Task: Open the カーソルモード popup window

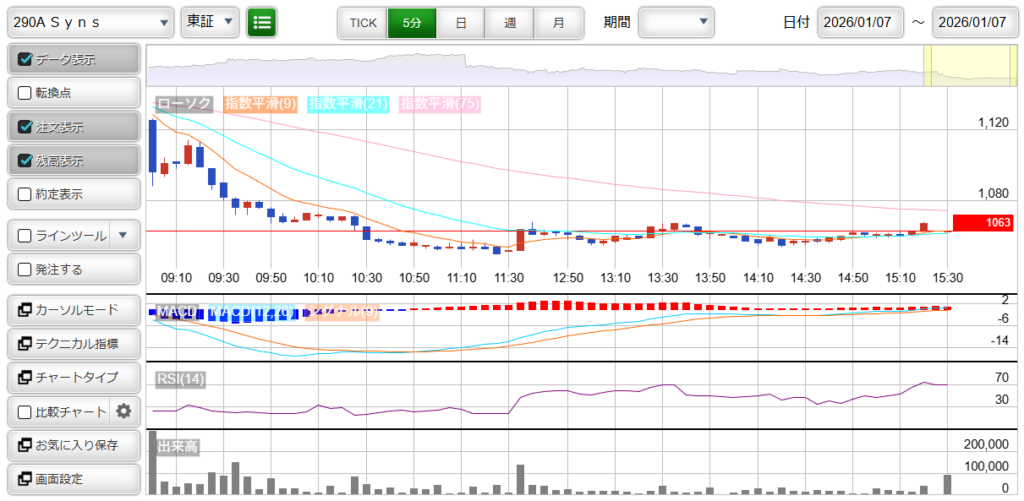Action: (72, 311)
